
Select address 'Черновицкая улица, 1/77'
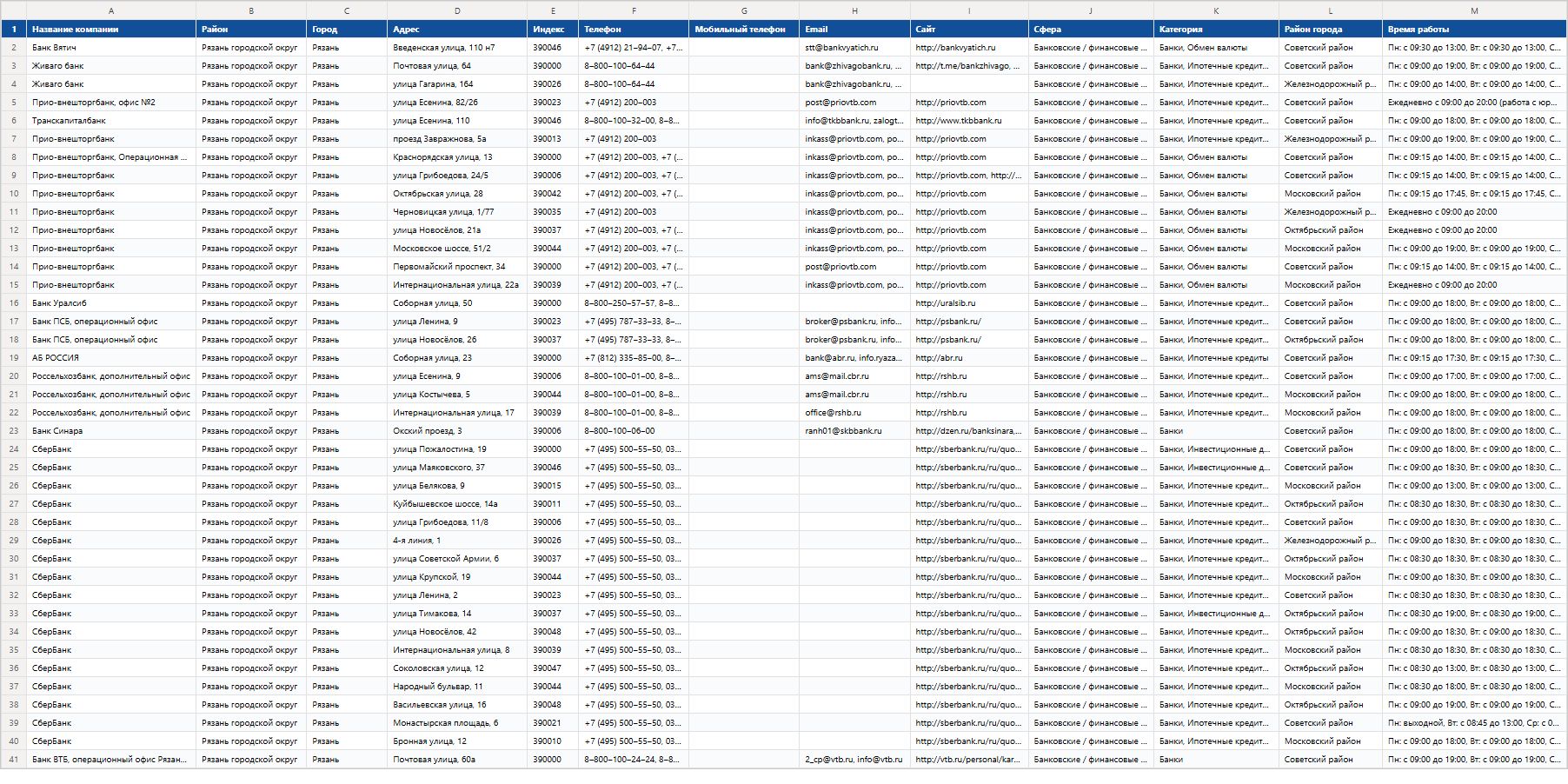coord(457,211)
